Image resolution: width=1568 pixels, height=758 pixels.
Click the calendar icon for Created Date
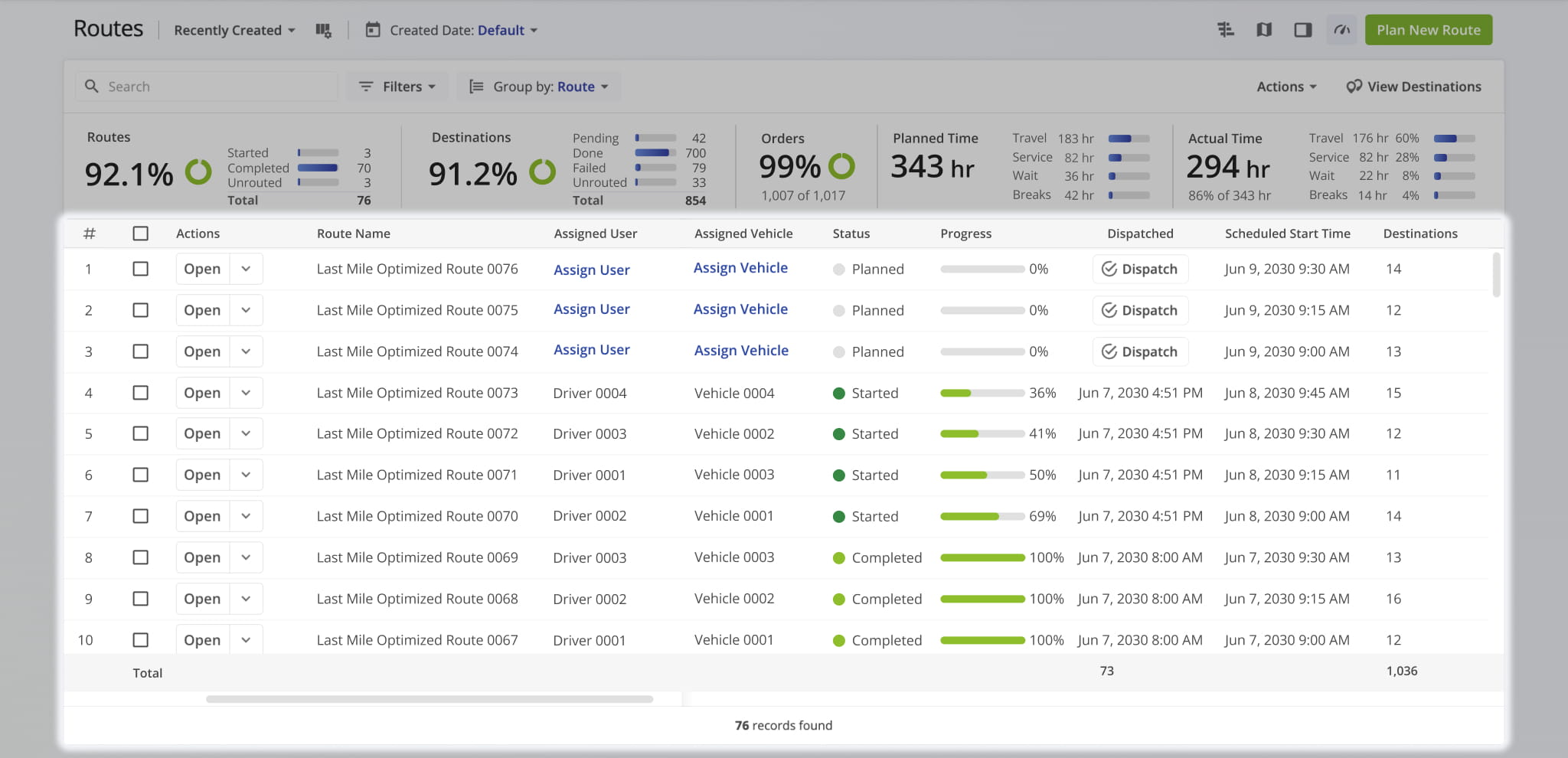pos(373,31)
